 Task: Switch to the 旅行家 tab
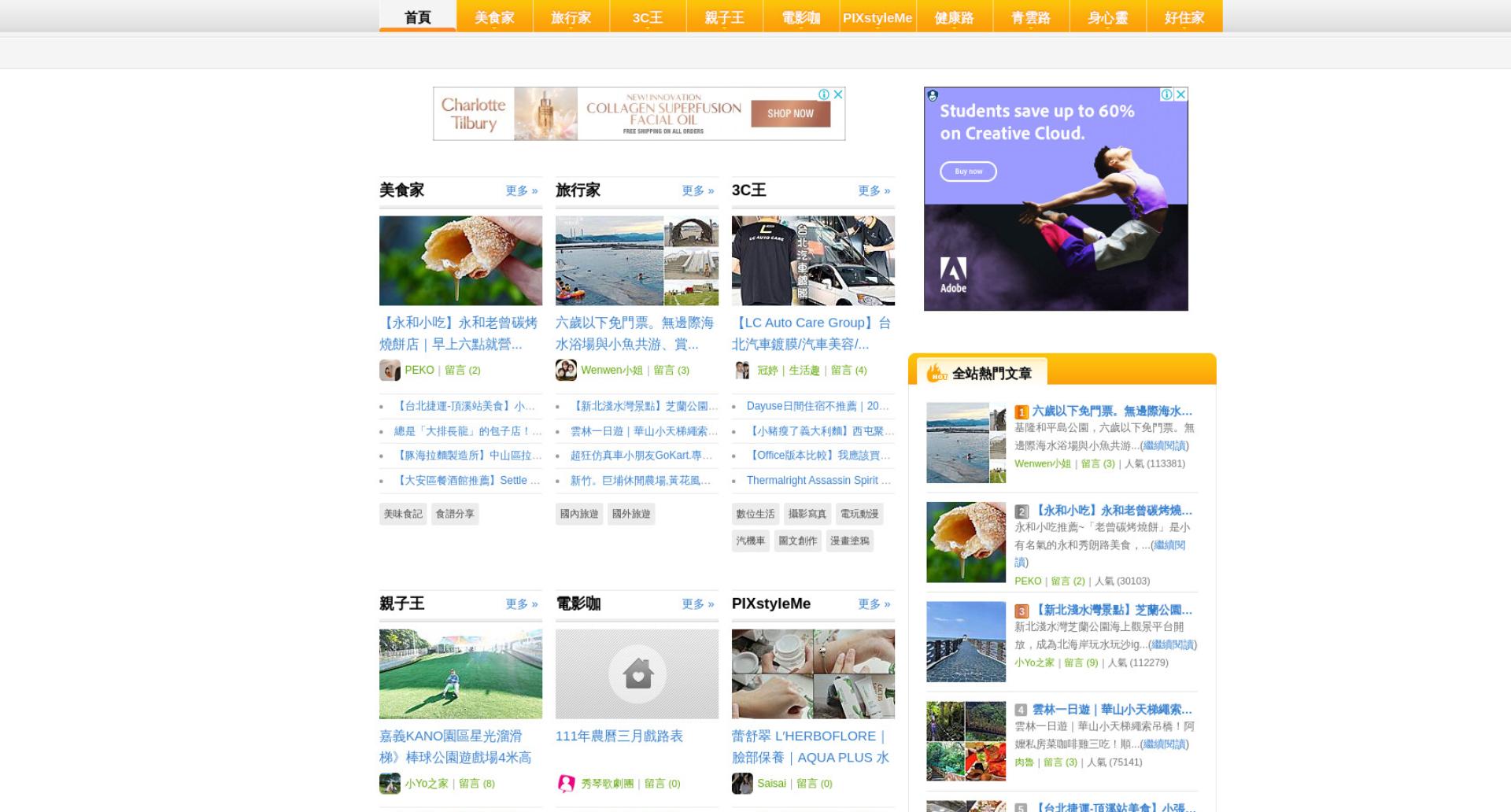pyautogui.click(x=571, y=17)
